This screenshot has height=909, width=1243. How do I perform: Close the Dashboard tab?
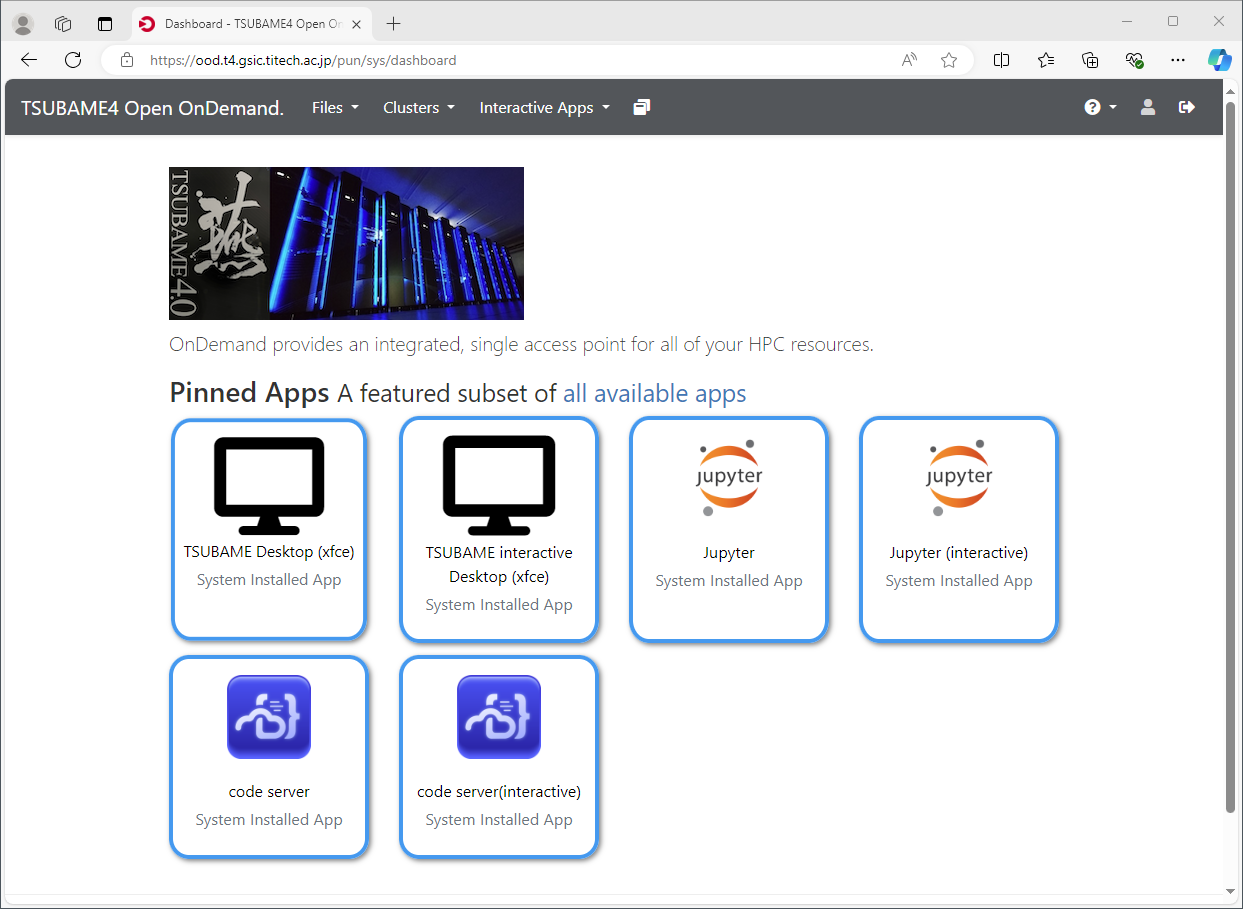tap(357, 24)
